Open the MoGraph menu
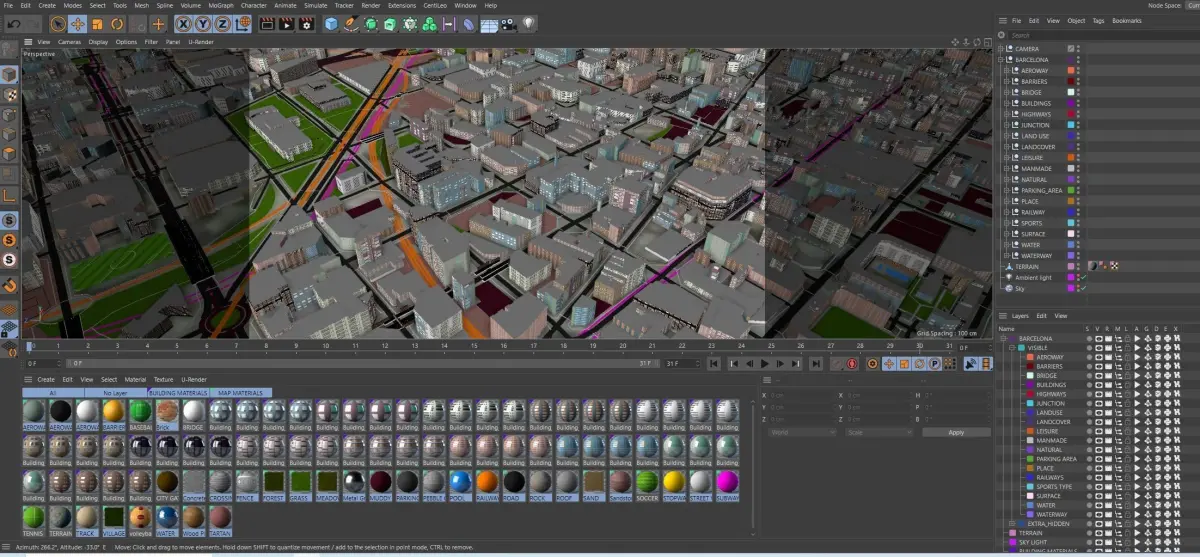 click(220, 5)
